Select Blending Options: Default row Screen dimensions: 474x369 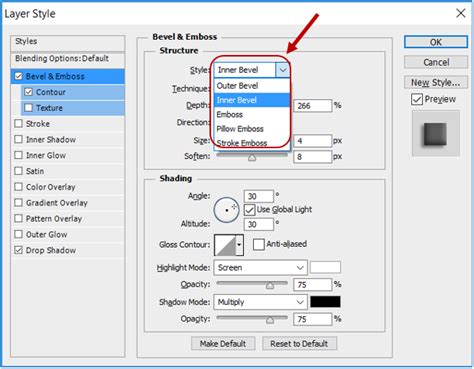68,59
